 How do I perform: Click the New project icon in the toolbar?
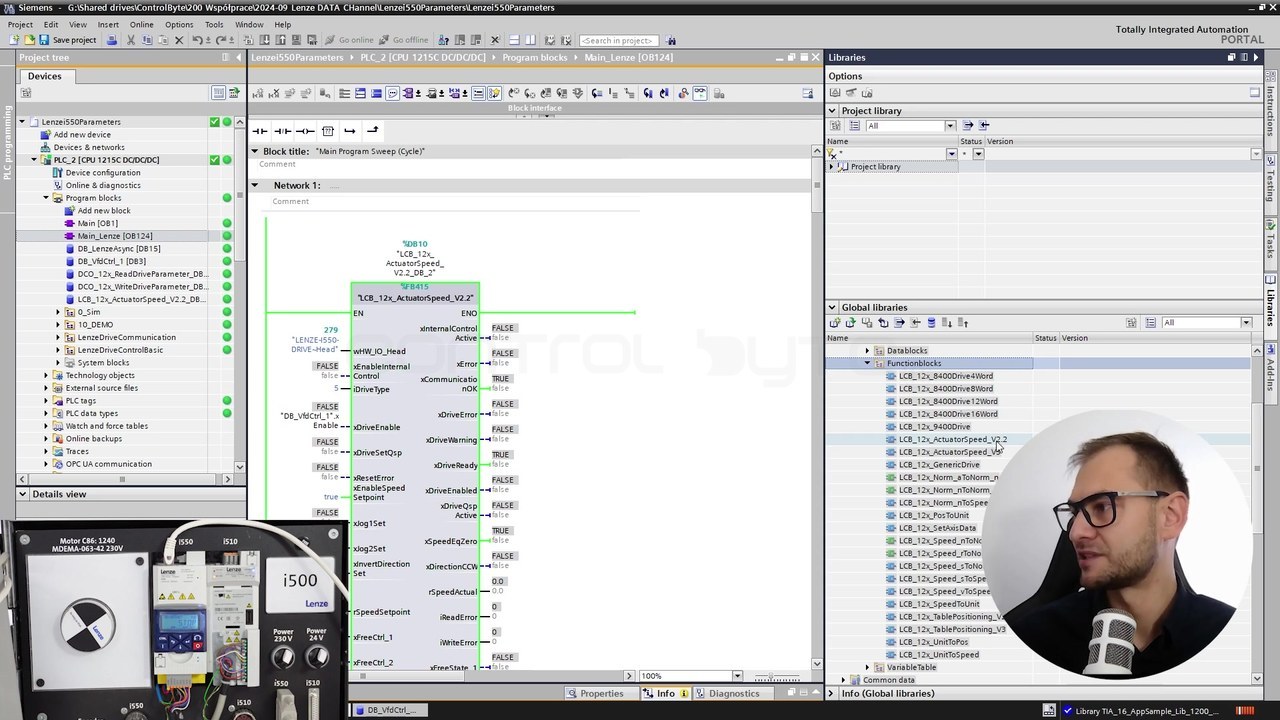(x=14, y=40)
